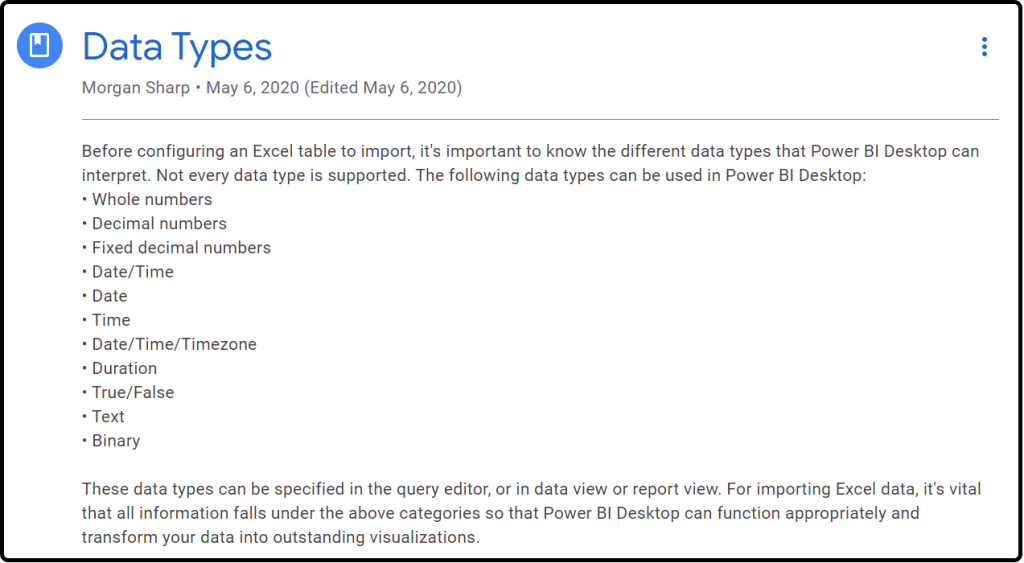Click the blue material bookmark icon

40,45
